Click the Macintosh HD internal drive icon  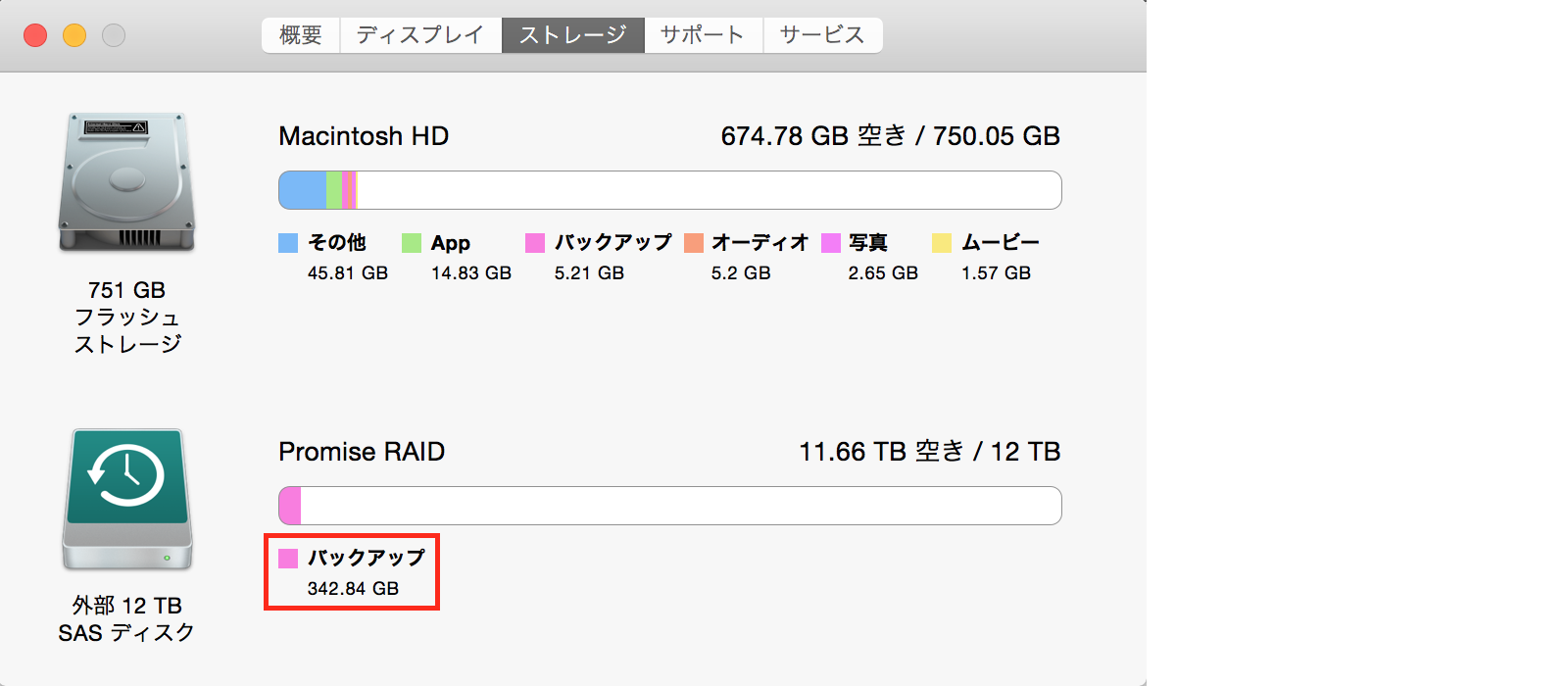126,182
